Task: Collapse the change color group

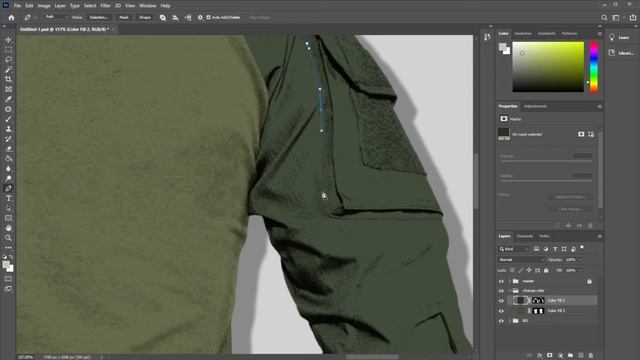Action: pos(509,291)
